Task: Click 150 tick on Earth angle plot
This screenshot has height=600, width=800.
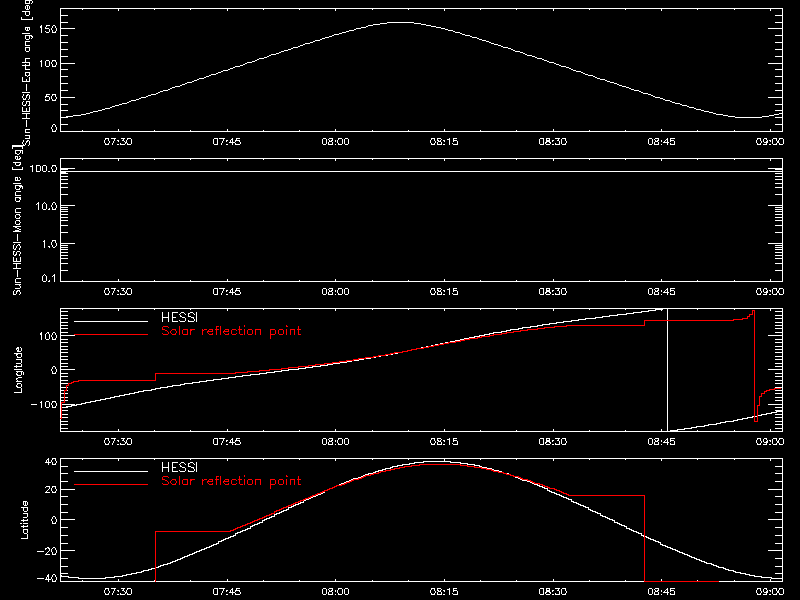Action: (x=48, y=29)
